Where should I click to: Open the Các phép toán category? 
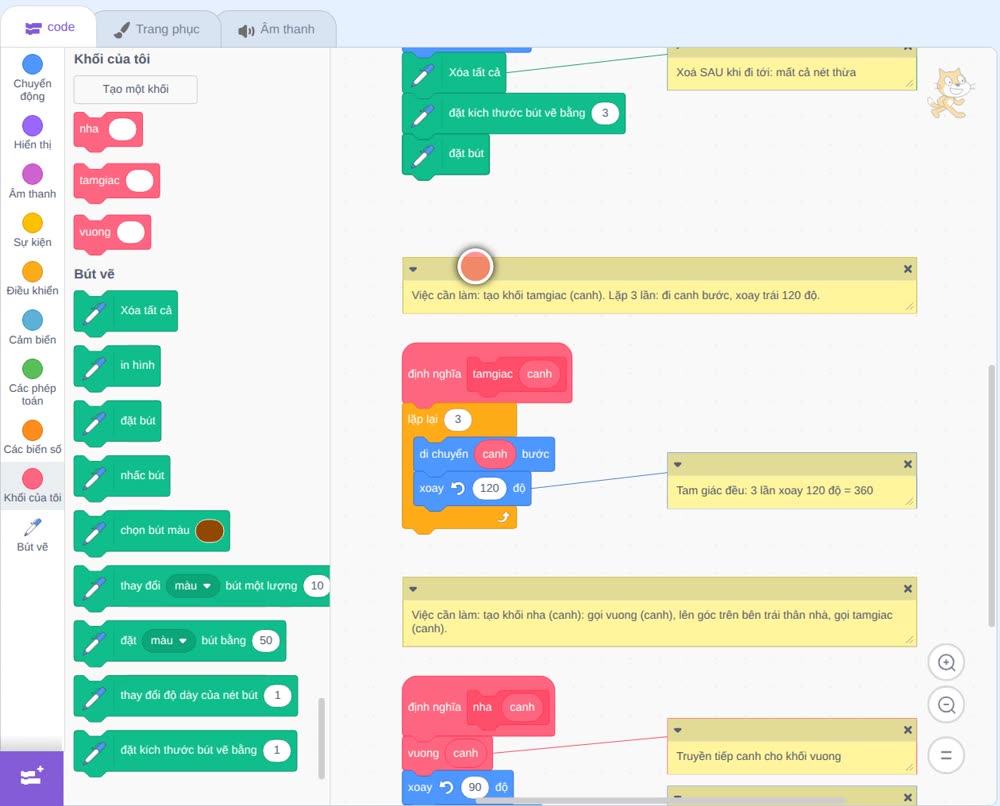[33, 383]
